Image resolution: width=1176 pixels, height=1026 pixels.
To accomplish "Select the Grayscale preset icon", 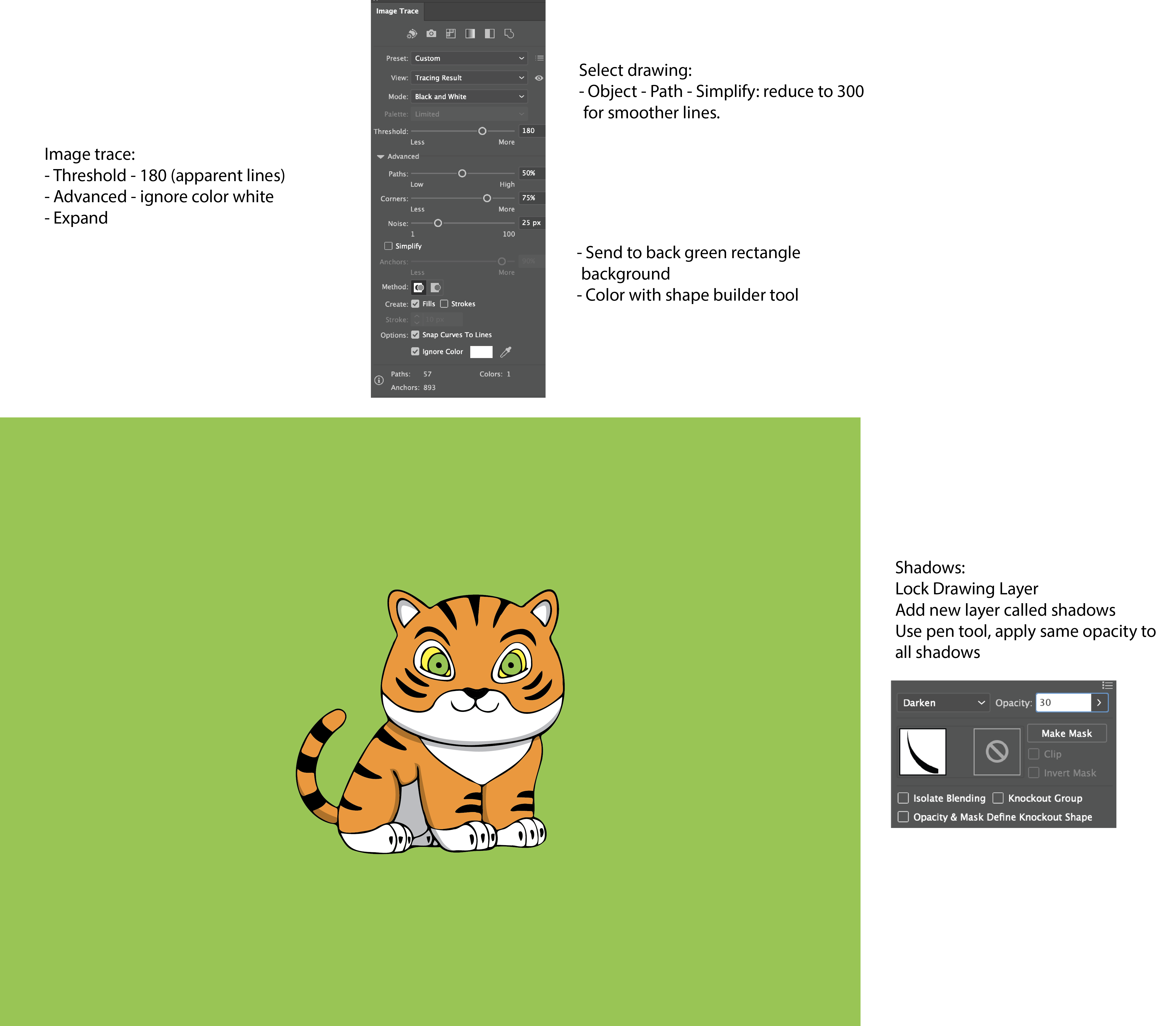I will (470, 34).
